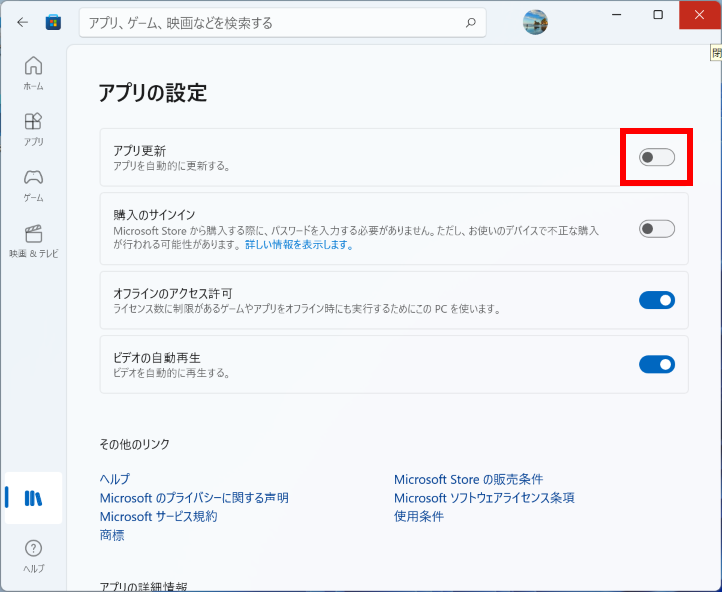Screen dimensions: 722x592
Task: Open ゲーム in the sidebar
Action: pyautogui.click(x=34, y=186)
